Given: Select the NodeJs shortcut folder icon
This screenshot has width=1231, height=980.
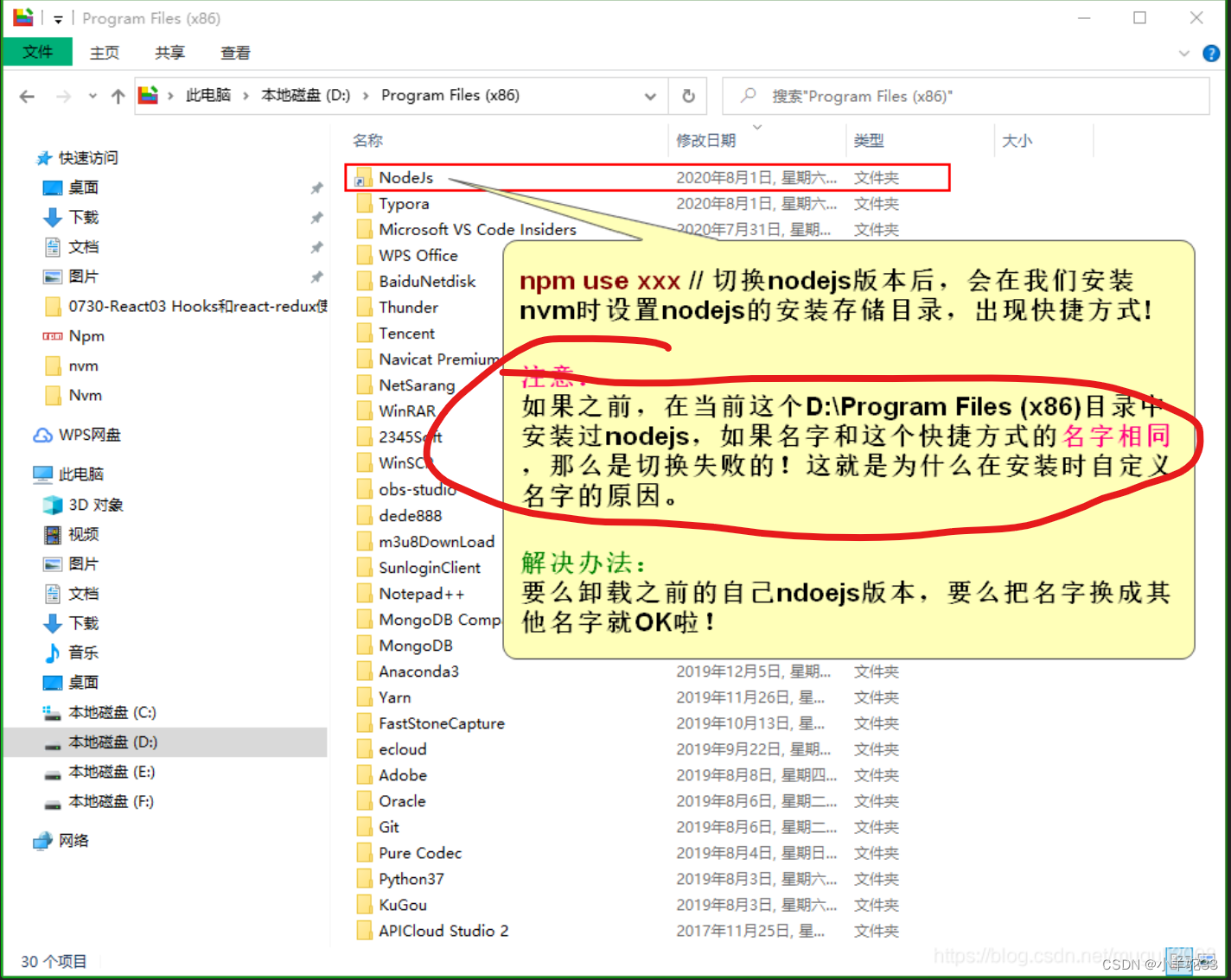Looking at the screenshot, I should [364, 178].
